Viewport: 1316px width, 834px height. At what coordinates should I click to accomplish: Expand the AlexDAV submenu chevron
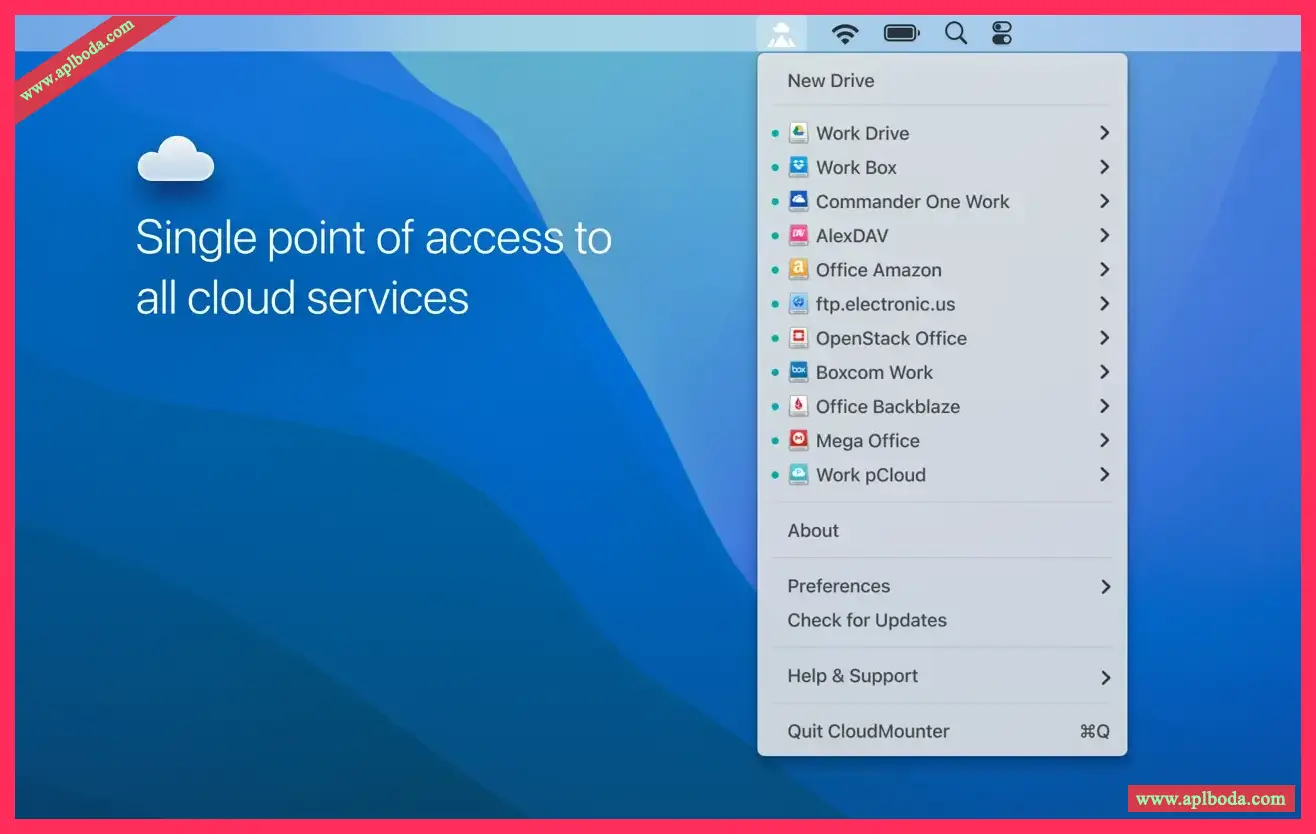[1105, 236]
